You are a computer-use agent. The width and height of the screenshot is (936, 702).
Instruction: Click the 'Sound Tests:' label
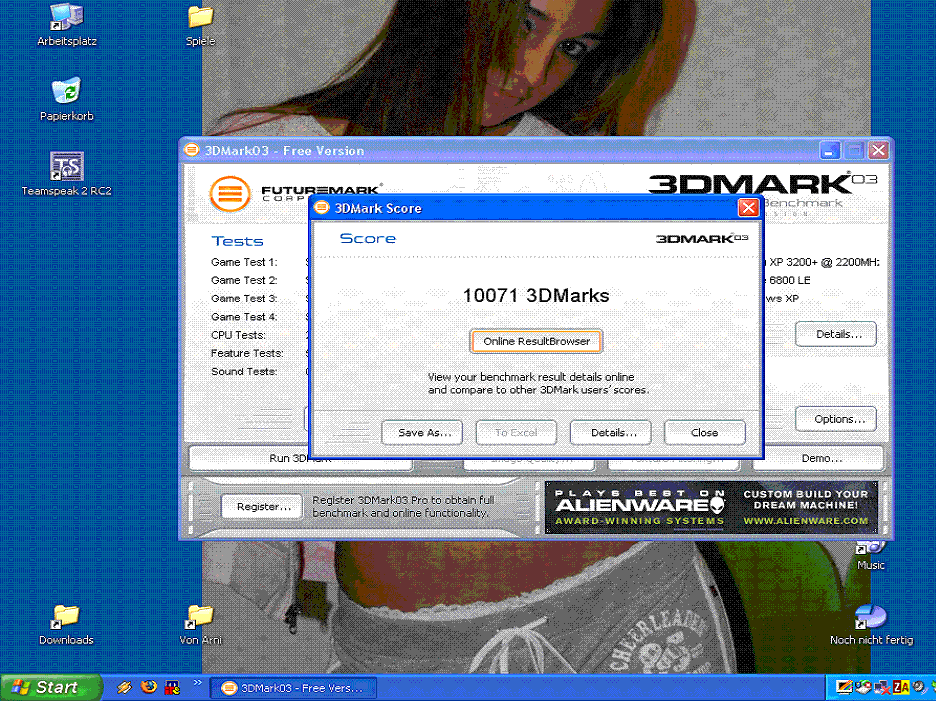click(244, 371)
